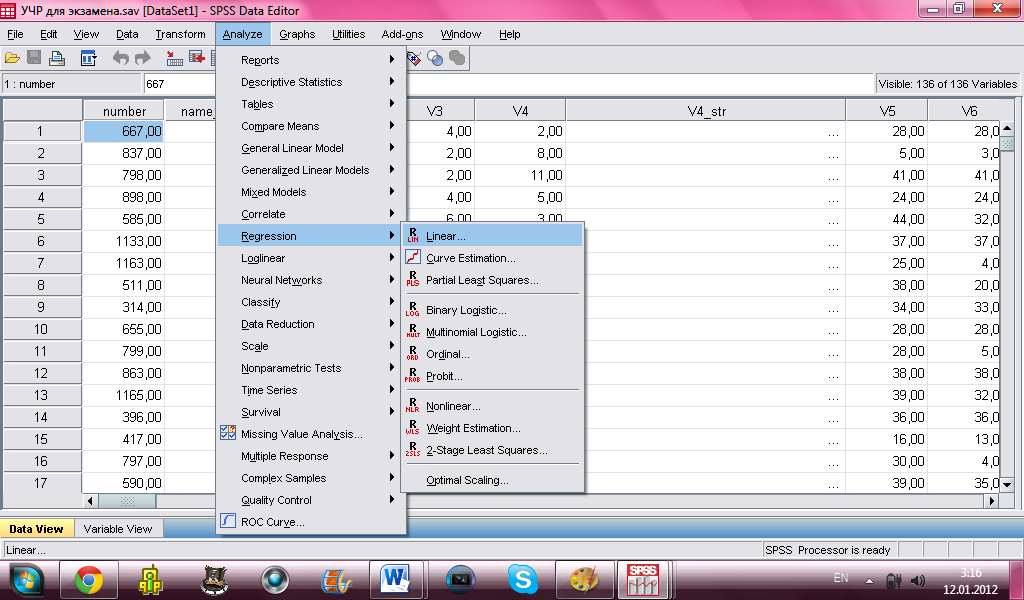
Task: Click the Redo arrow in toolbar
Action: [x=142, y=58]
